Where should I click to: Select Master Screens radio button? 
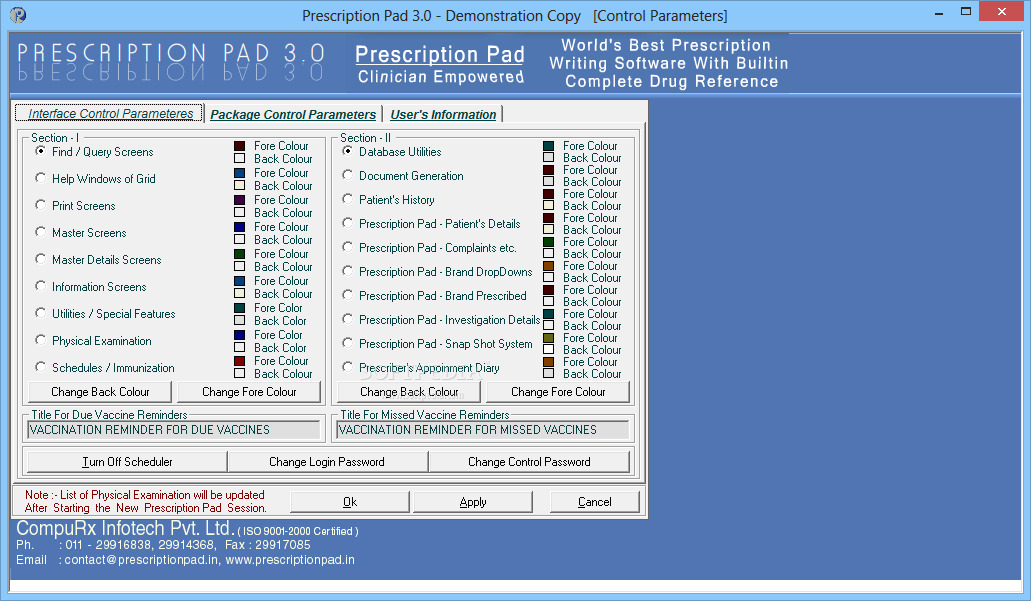pyautogui.click(x=41, y=232)
